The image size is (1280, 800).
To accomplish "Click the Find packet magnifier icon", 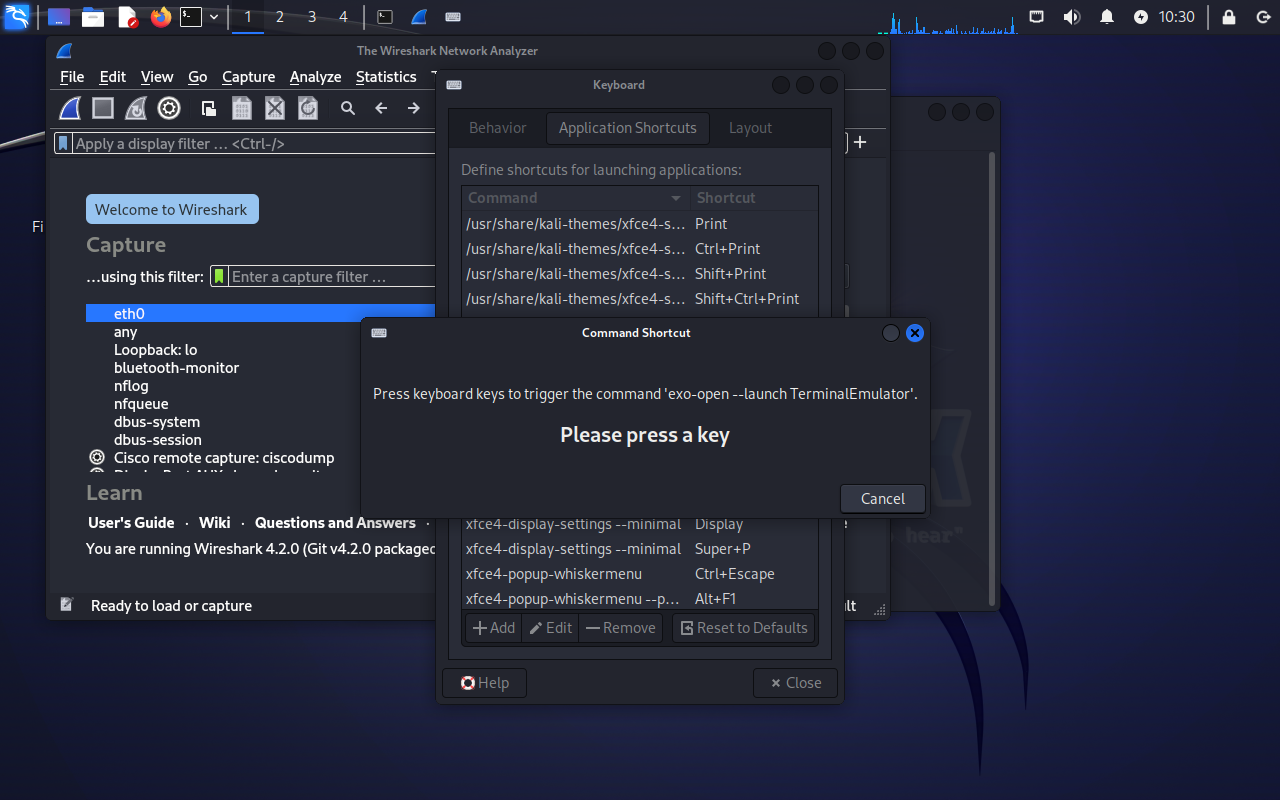I will point(347,108).
